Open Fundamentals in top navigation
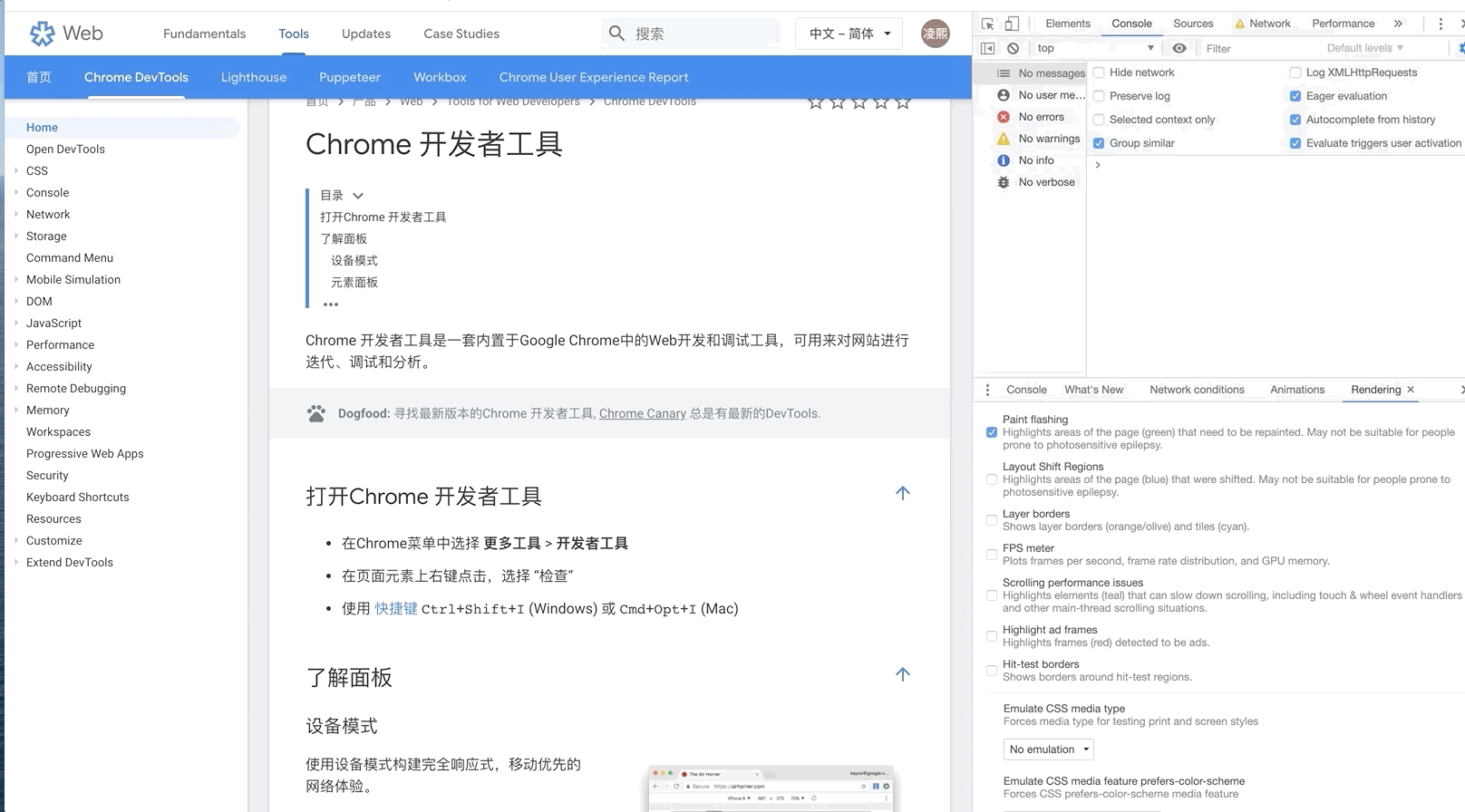This screenshot has height=812, width=1465. (x=204, y=34)
